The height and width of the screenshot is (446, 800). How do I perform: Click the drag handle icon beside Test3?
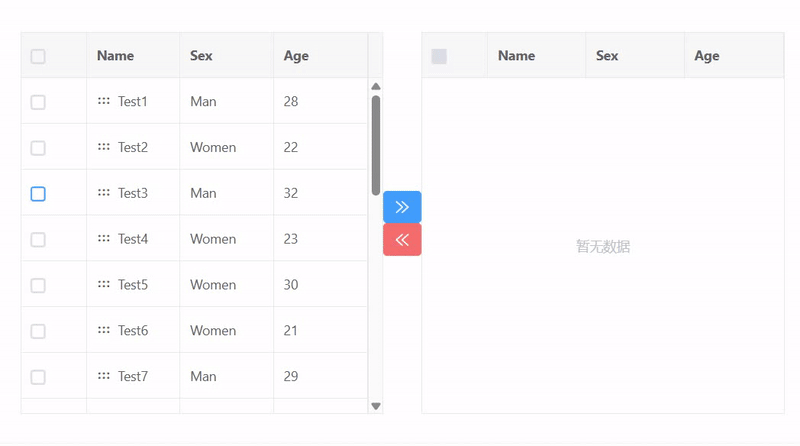coord(104,193)
